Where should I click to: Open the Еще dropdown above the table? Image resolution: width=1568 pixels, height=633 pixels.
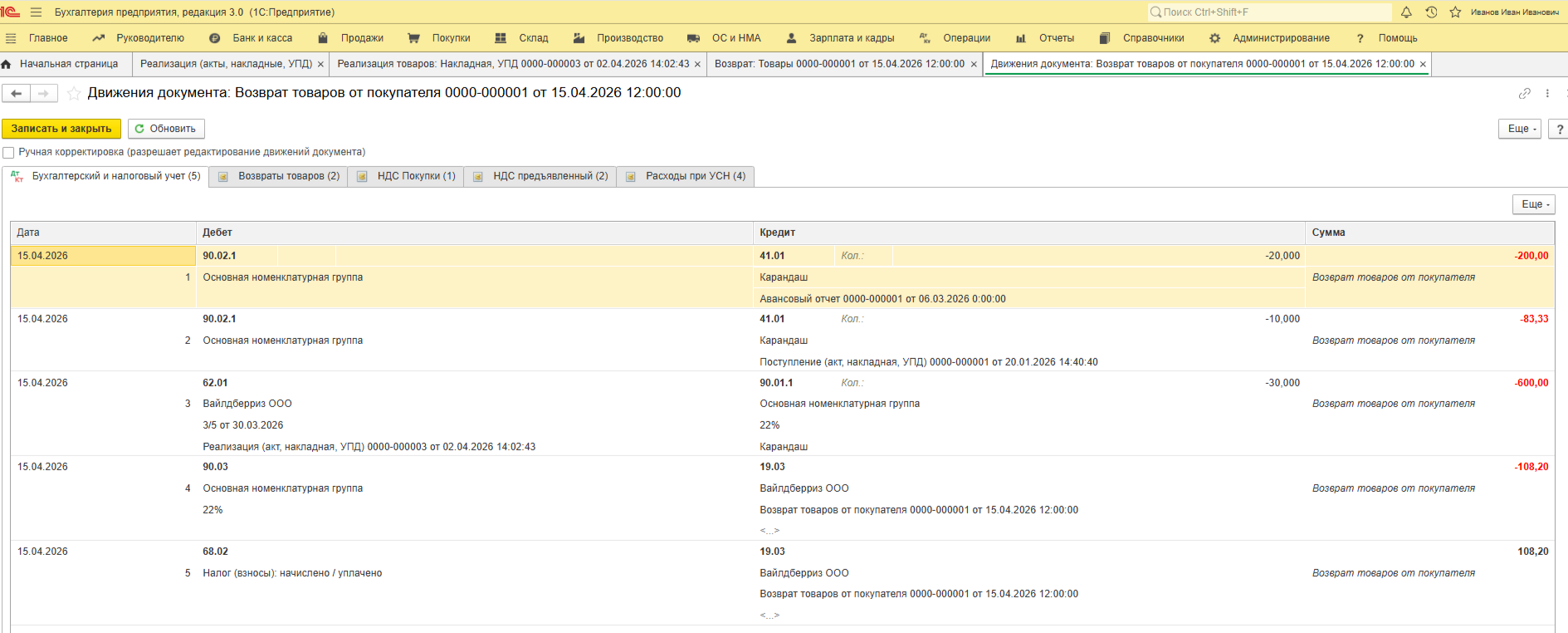pyautogui.click(x=1533, y=204)
